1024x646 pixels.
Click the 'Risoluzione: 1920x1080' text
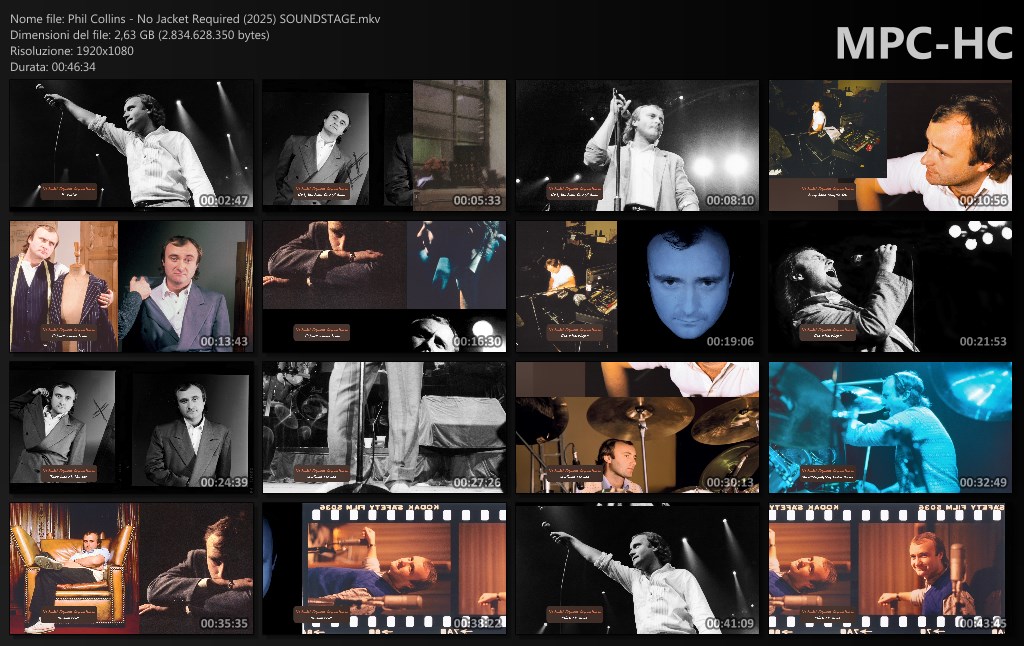(x=72, y=51)
